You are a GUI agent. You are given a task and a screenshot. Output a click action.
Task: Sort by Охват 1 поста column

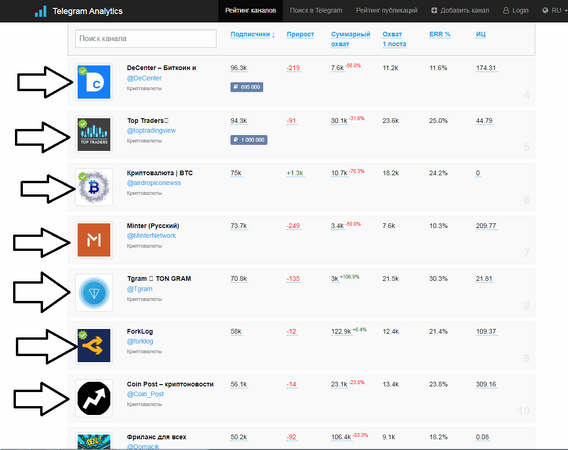[x=394, y=39]
